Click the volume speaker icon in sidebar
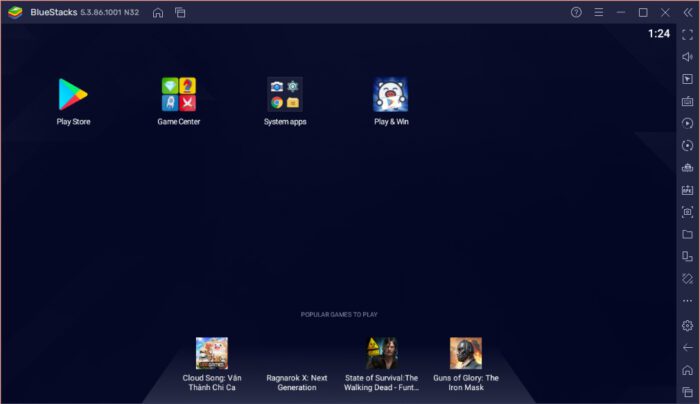 (688, 57)
